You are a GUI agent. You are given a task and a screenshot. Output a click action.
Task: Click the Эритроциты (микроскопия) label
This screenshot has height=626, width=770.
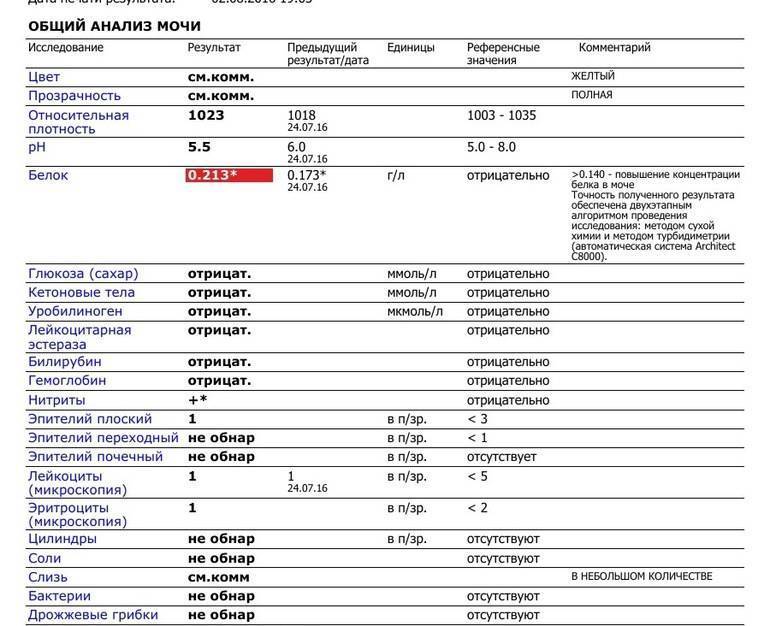point(78,515)
